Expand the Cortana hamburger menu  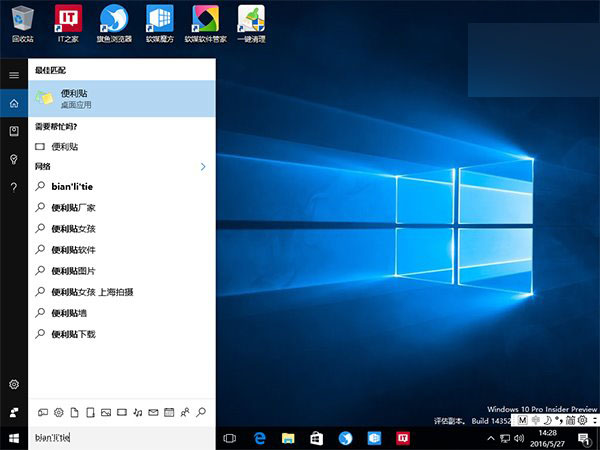click(x=14, y=75)
